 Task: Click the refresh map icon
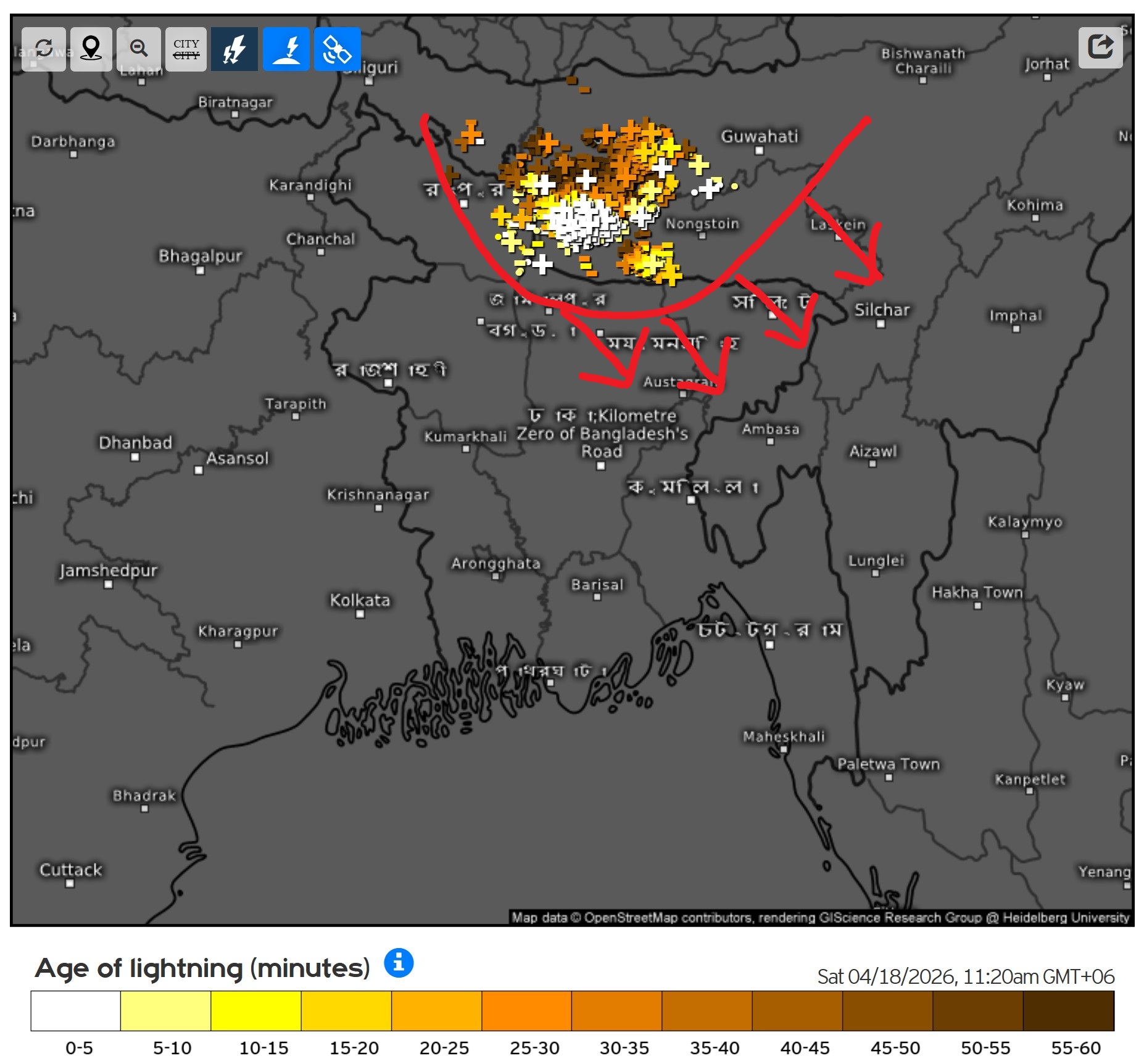[x=44, y=49]
